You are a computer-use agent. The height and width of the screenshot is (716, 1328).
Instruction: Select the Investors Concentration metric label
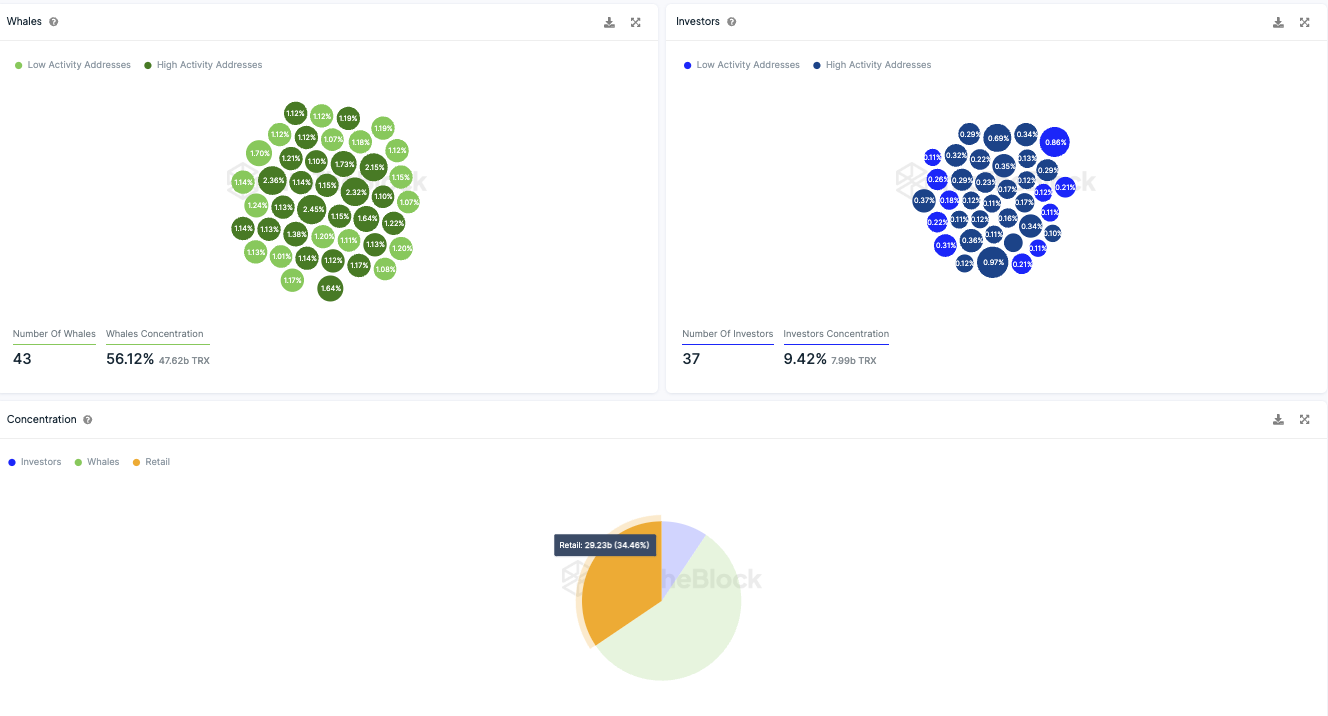coord(836,334)
